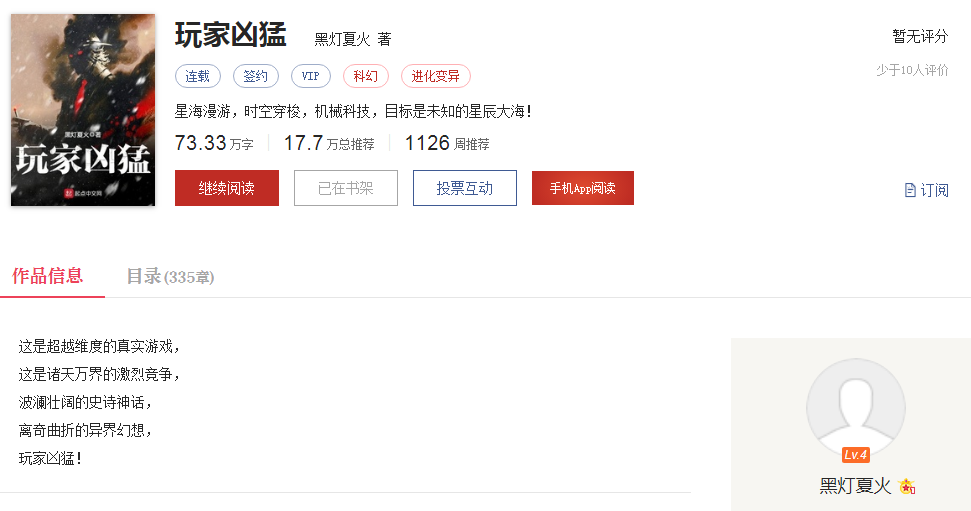Open author name 黑灯夏火 under the avatar
The image size is (971, 511).
tap(855, 486)
